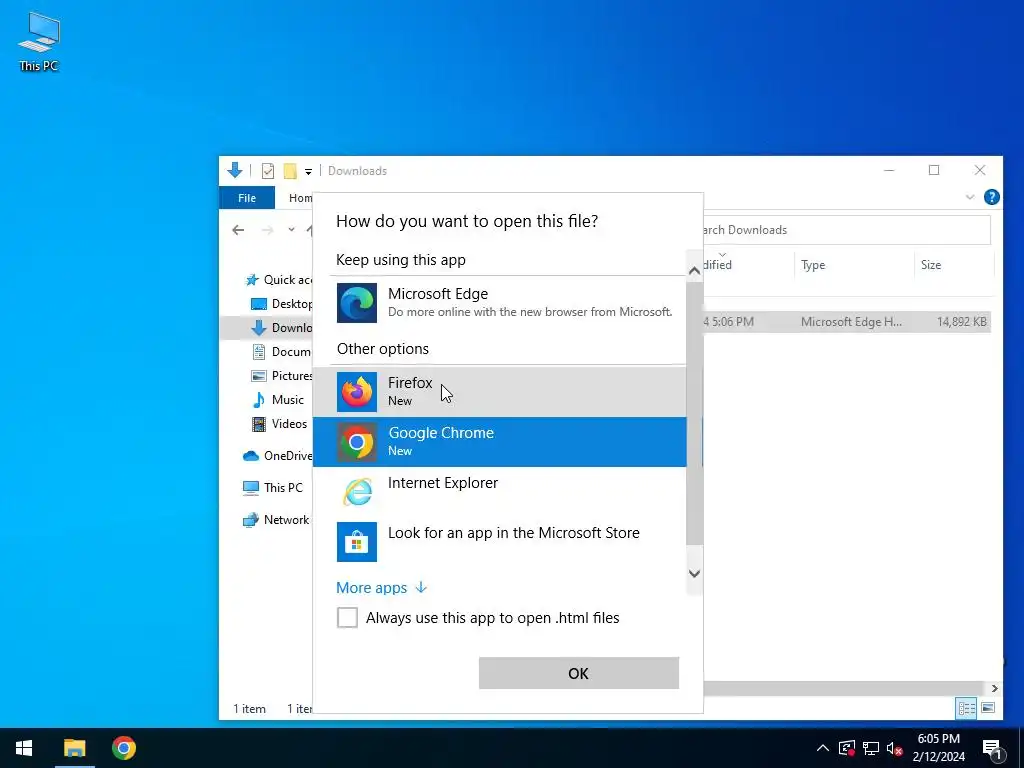Select Firefox in the app list
Image resolution: width=1024 pixels, height=768 pixels.
coord(500,392)
